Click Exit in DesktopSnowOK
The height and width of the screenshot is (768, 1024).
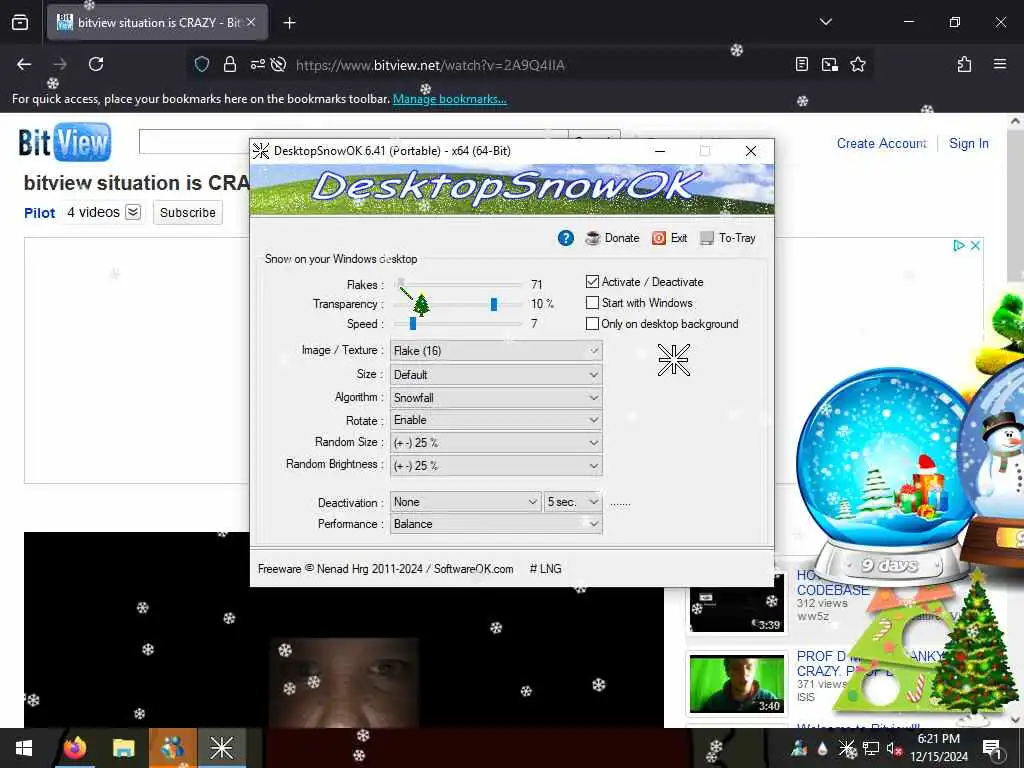point(669,238)
